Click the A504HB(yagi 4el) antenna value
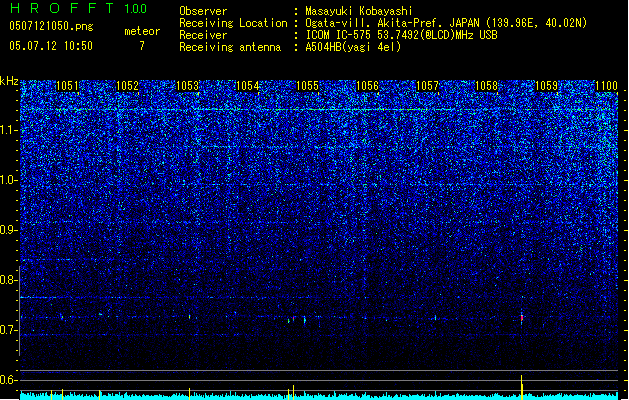Image resolution: width=629 pixels, height=400 pixels. [353, 47]
